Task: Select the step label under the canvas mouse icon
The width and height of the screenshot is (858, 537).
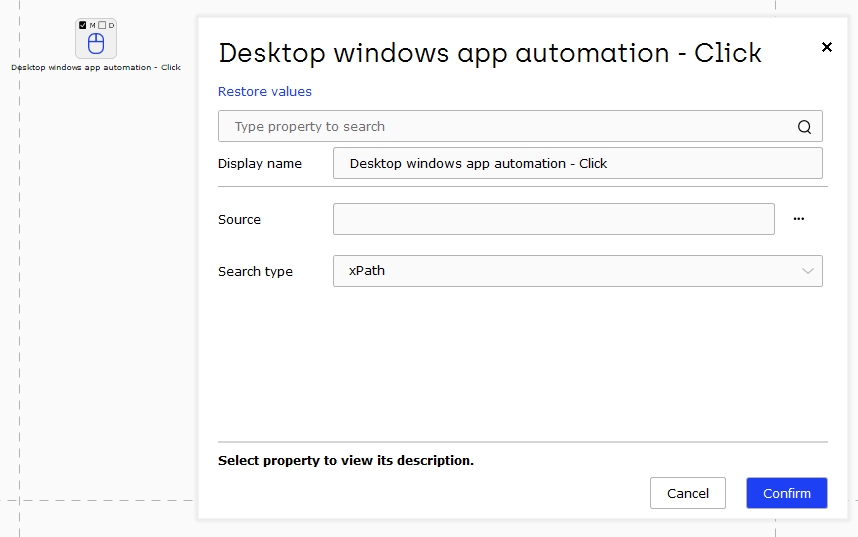Action: point(96,67)
